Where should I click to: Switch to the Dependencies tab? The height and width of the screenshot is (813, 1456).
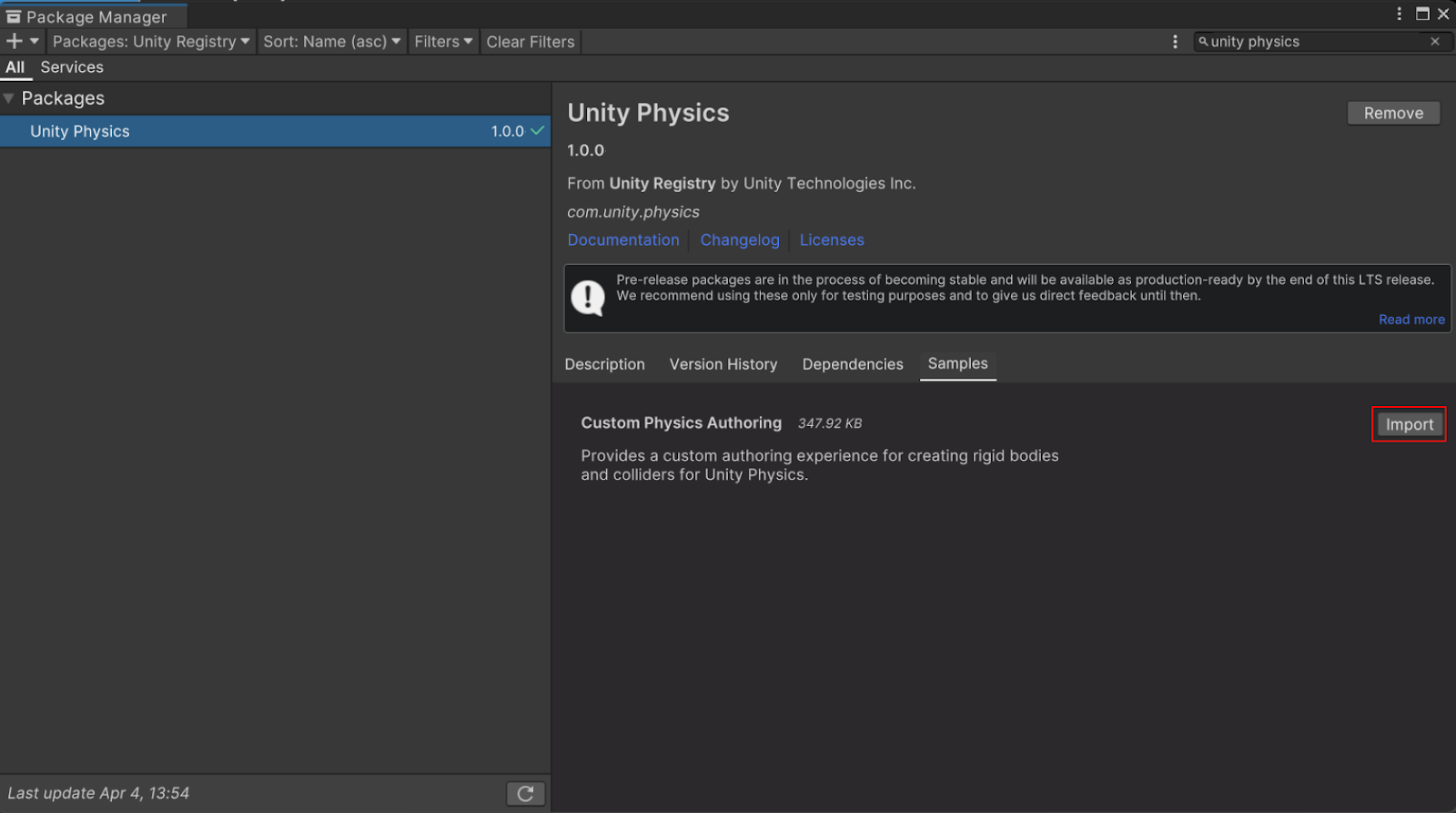(853, 364)
